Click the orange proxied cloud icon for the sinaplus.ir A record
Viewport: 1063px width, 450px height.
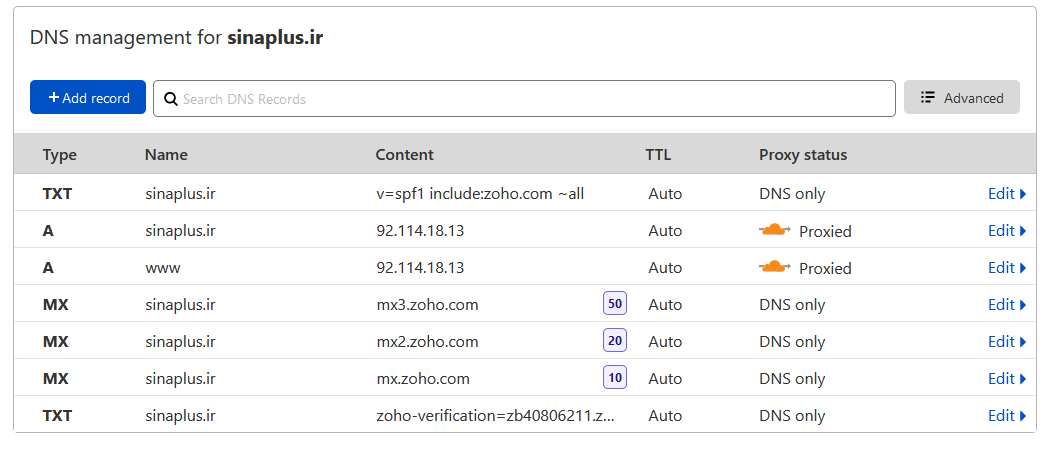pos(775,231)
